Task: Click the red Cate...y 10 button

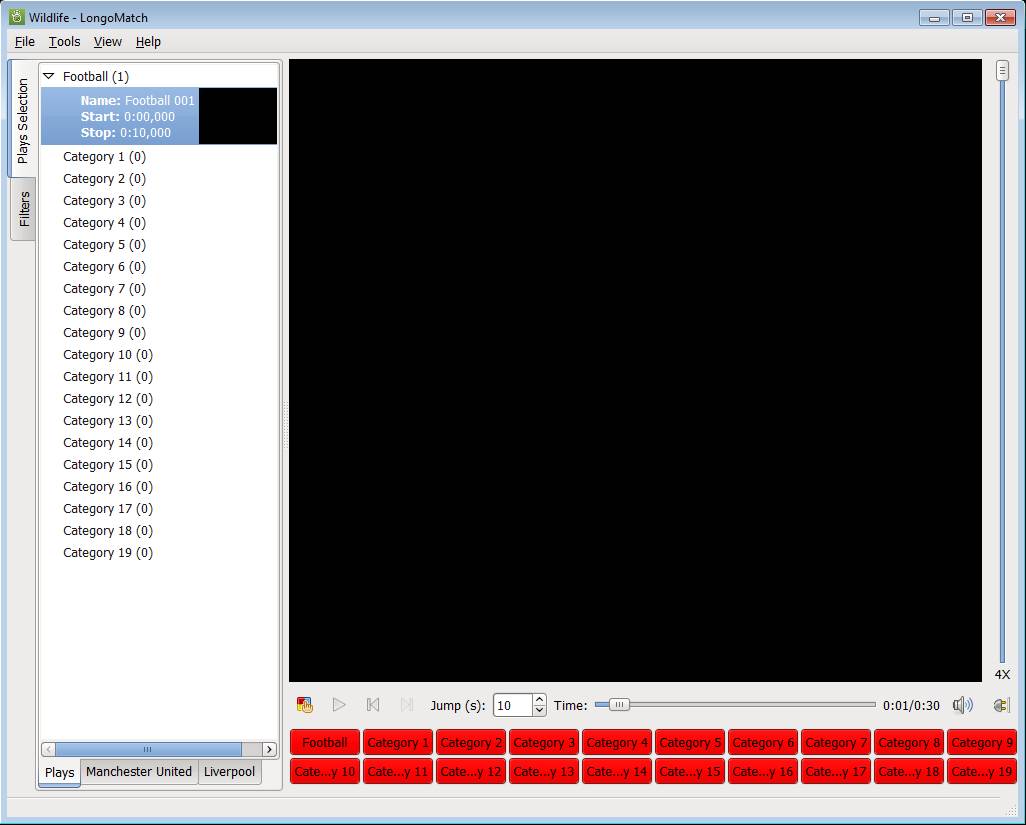Action: tap(325, 771)
